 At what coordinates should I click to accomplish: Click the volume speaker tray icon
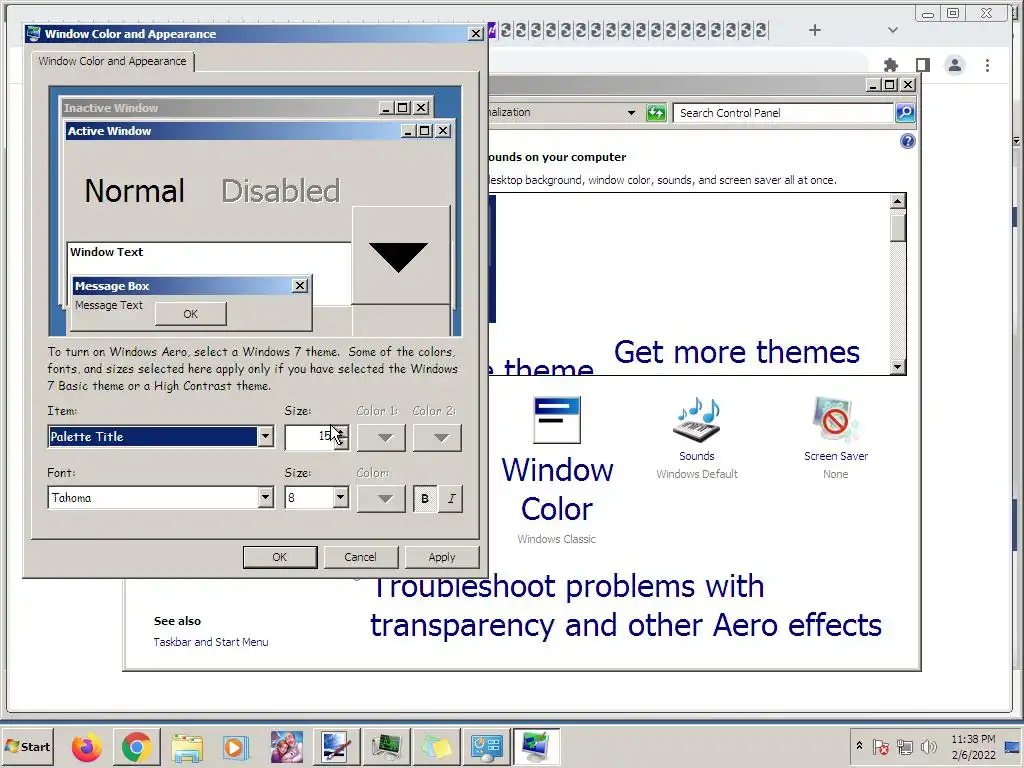(x=928, y=746)
